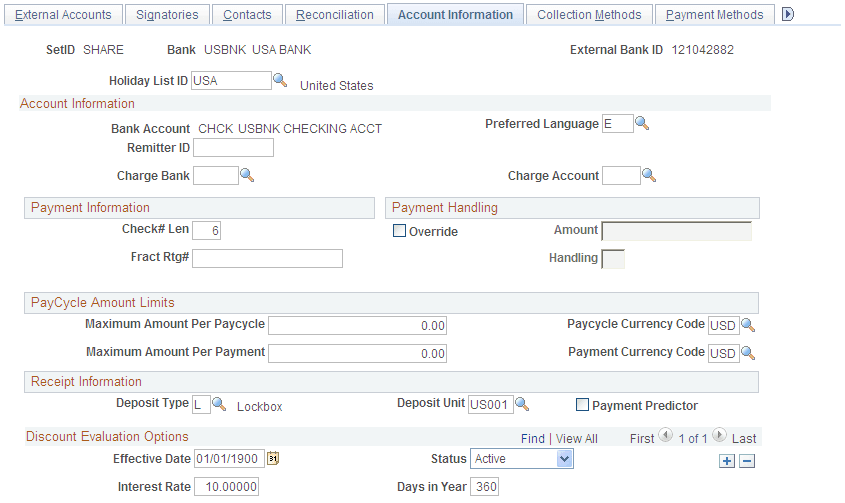This screenshot has height=503, width=845.
Task: Show previous row in Discount Evaluation
Action: 666,435
